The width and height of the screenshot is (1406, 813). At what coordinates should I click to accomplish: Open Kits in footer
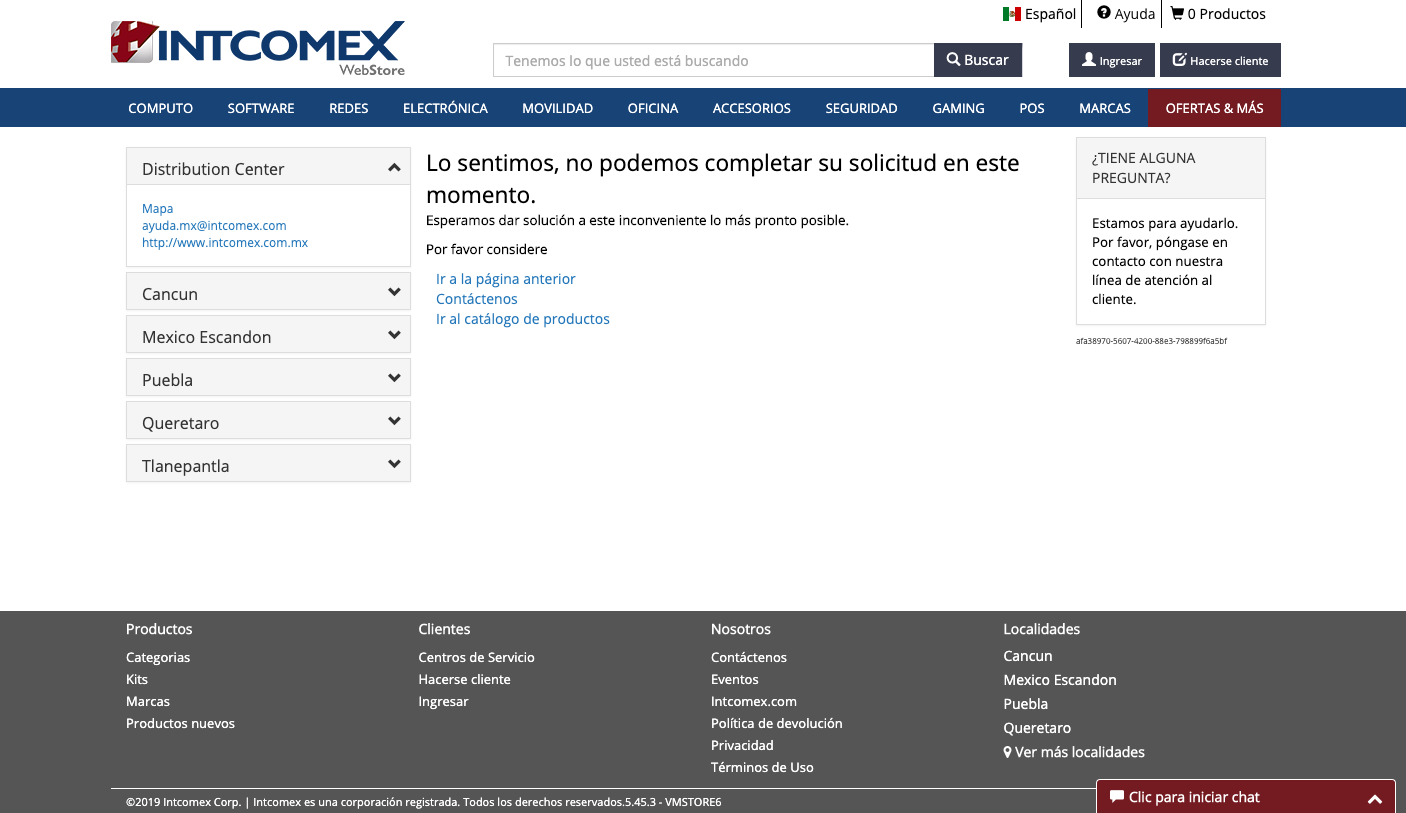[137, 679]
